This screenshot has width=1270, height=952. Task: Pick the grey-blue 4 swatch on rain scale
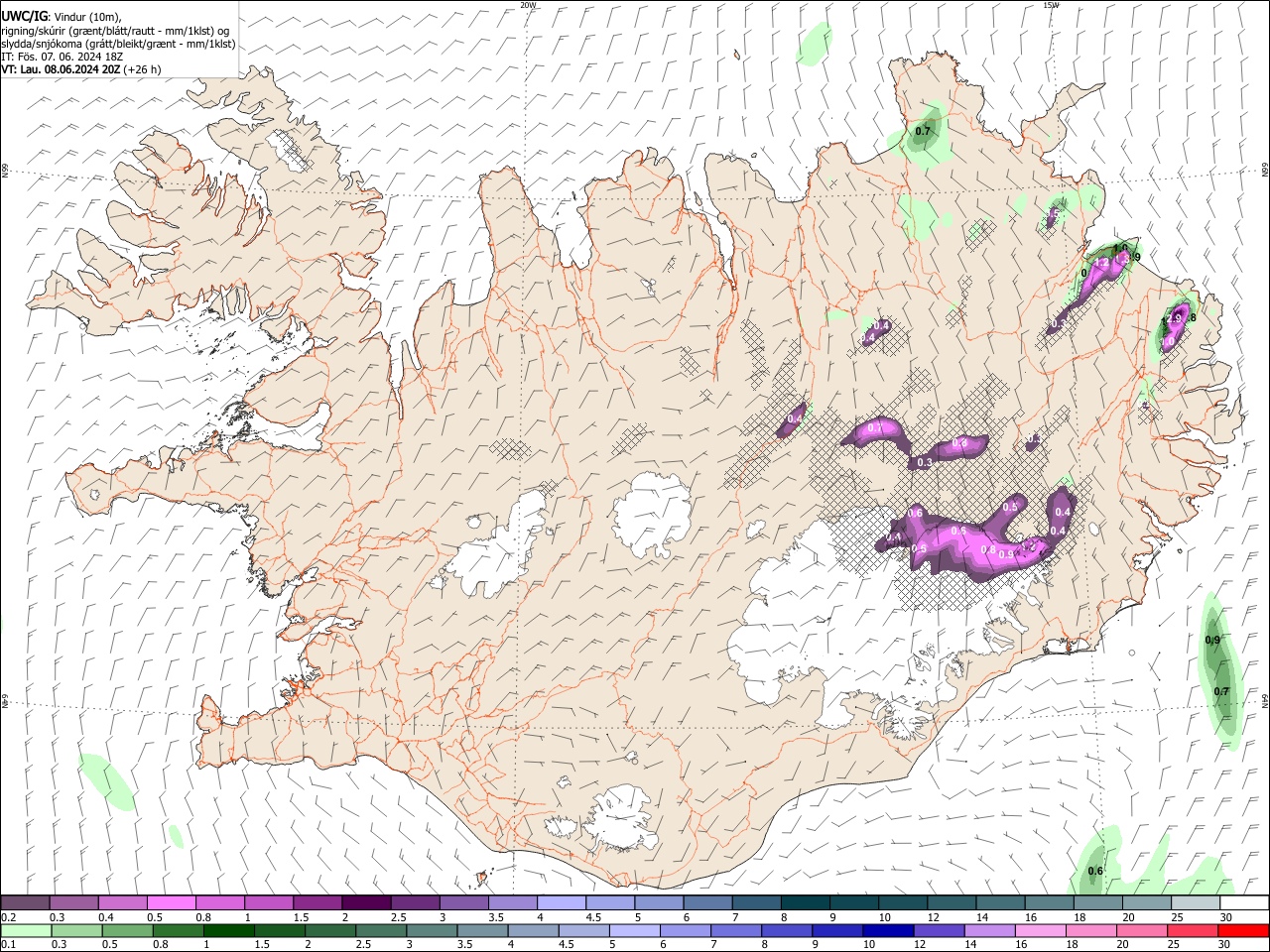click(x=533, y=930)
